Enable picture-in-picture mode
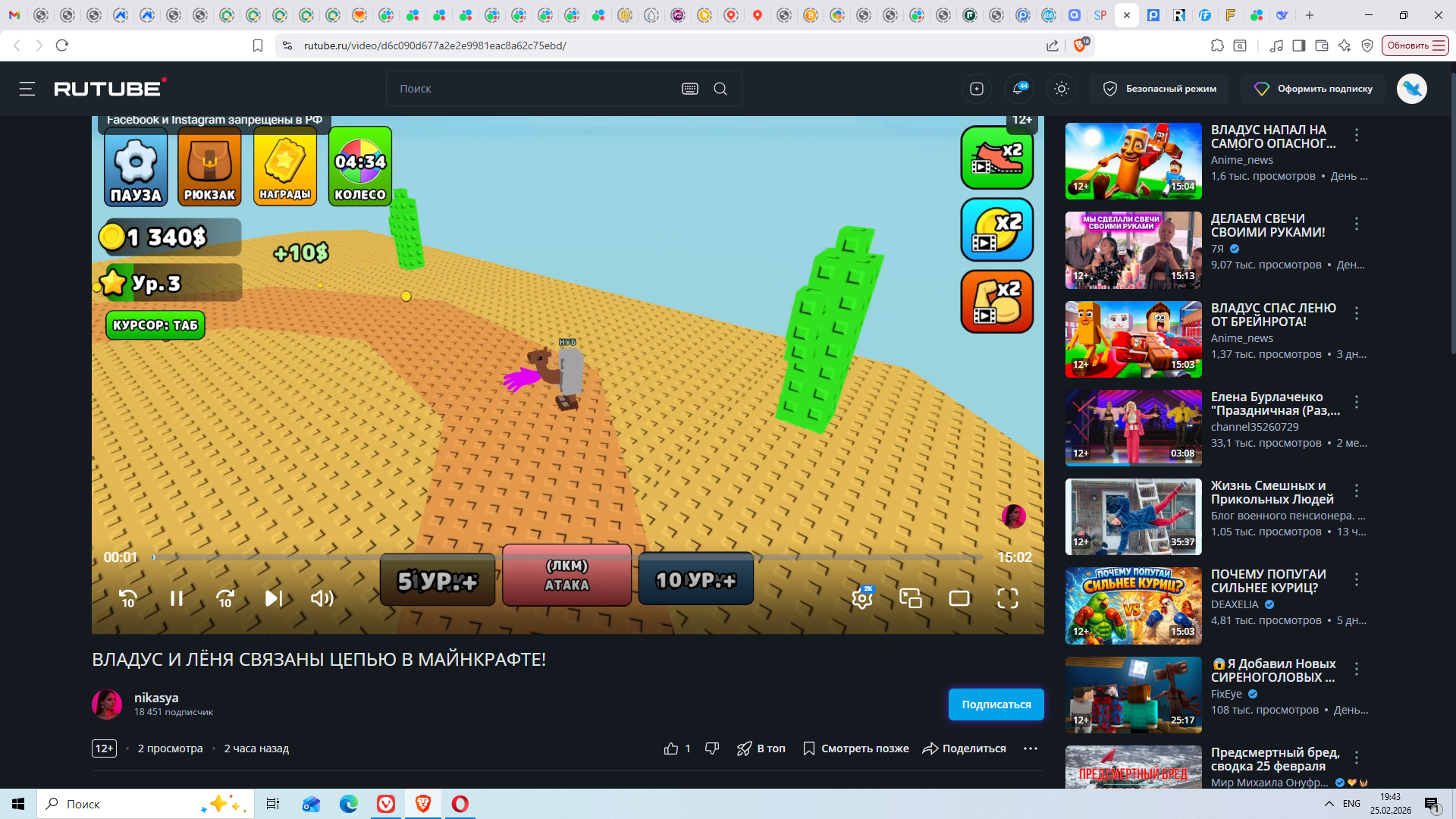The height and width of the screenshot is (819, 1456). click(911, 598)
